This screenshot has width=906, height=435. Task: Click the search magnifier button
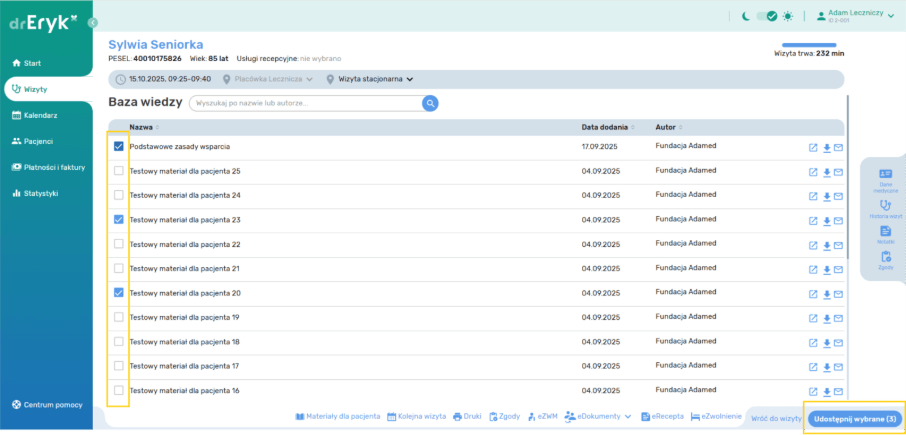coord(430,103)
